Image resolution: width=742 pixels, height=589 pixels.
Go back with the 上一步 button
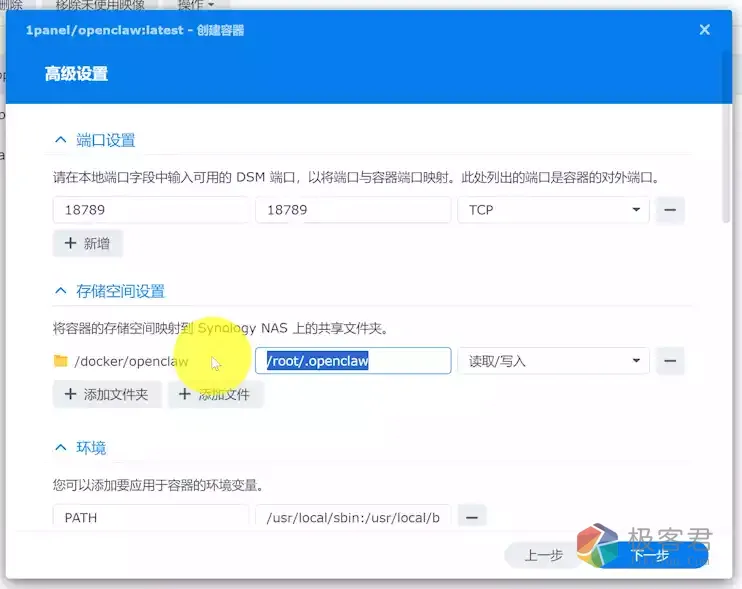pos(544,555)
